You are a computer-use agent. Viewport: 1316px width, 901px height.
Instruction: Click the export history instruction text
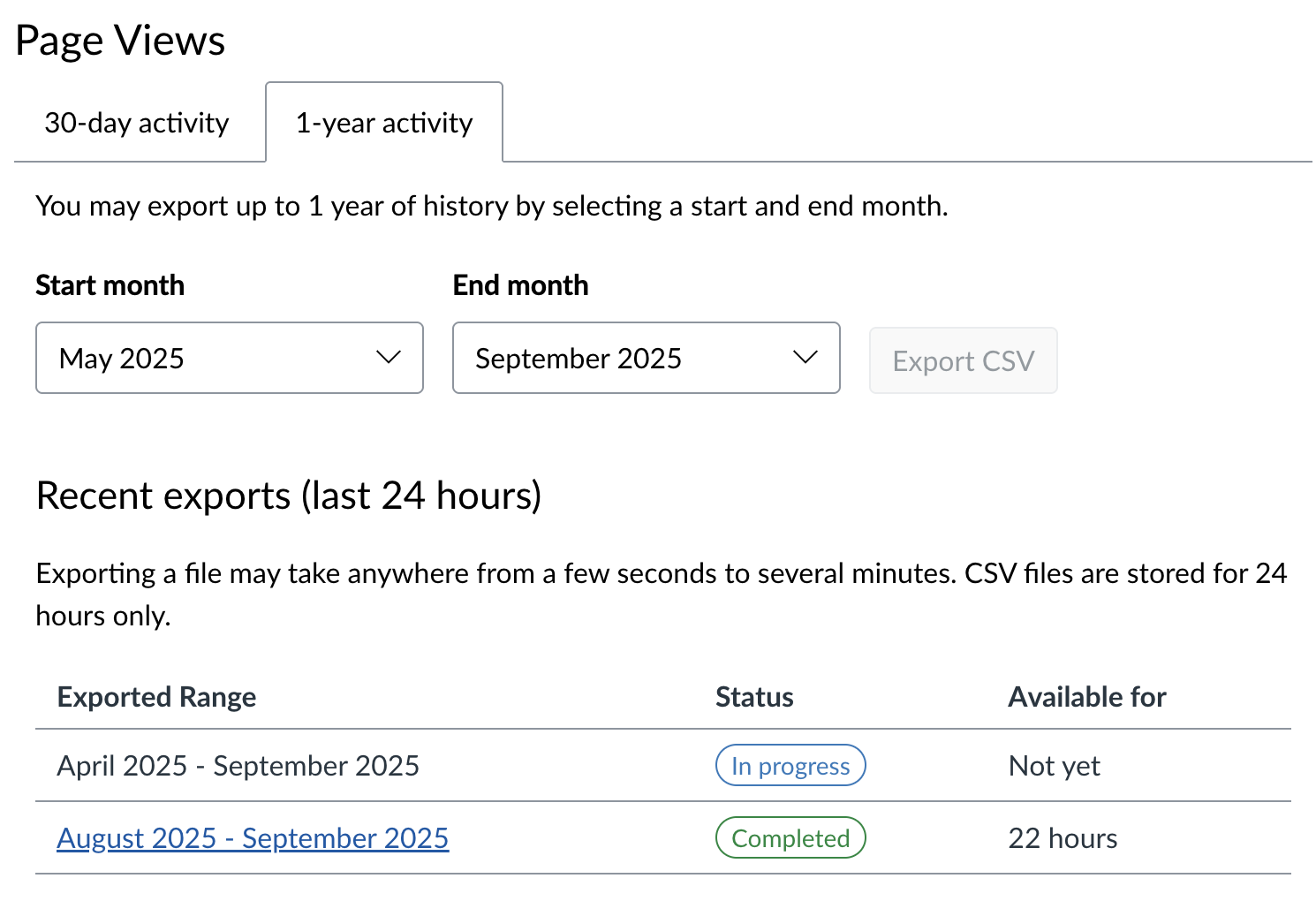tap(491, 206)
